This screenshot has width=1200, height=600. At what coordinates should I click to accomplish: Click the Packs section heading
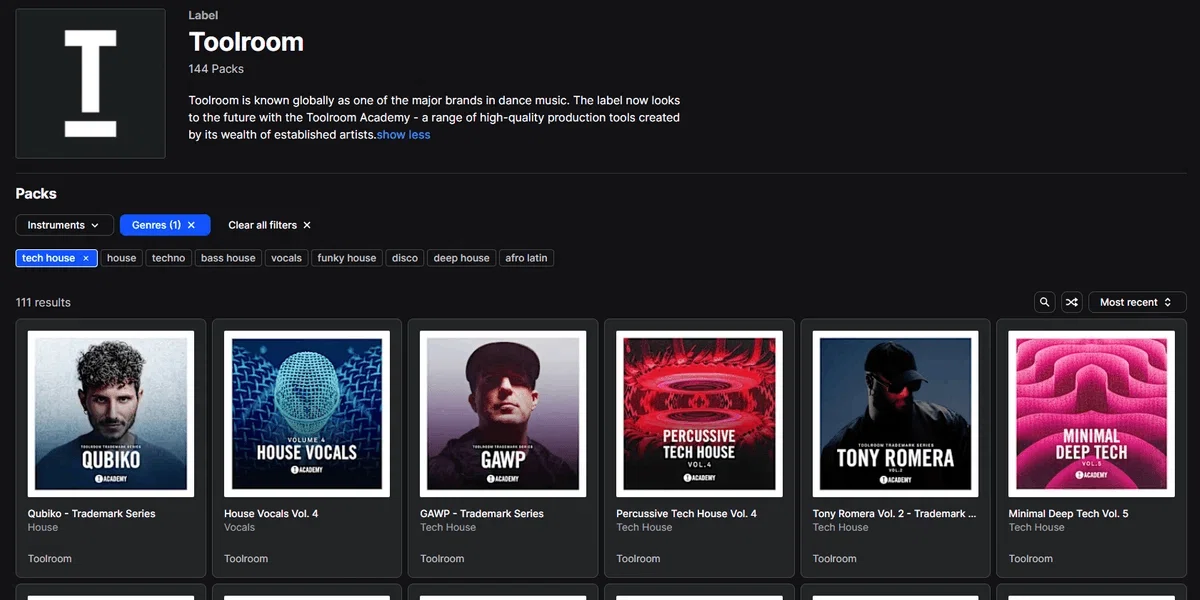(x=36, y=194)
